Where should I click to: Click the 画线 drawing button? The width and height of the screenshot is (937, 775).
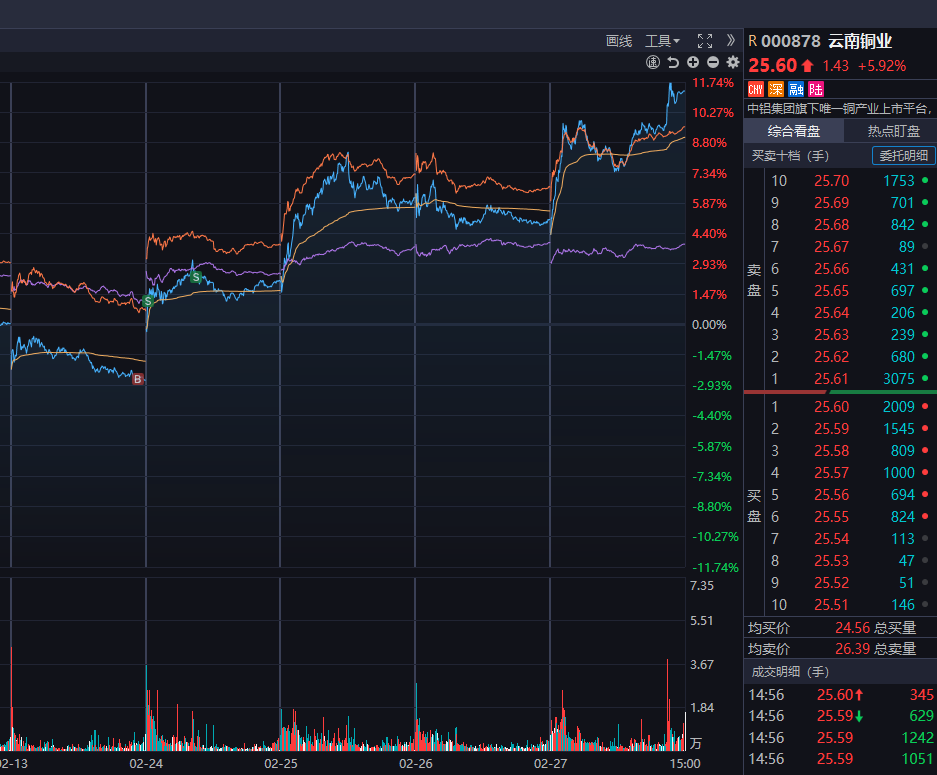pos(619,41)
